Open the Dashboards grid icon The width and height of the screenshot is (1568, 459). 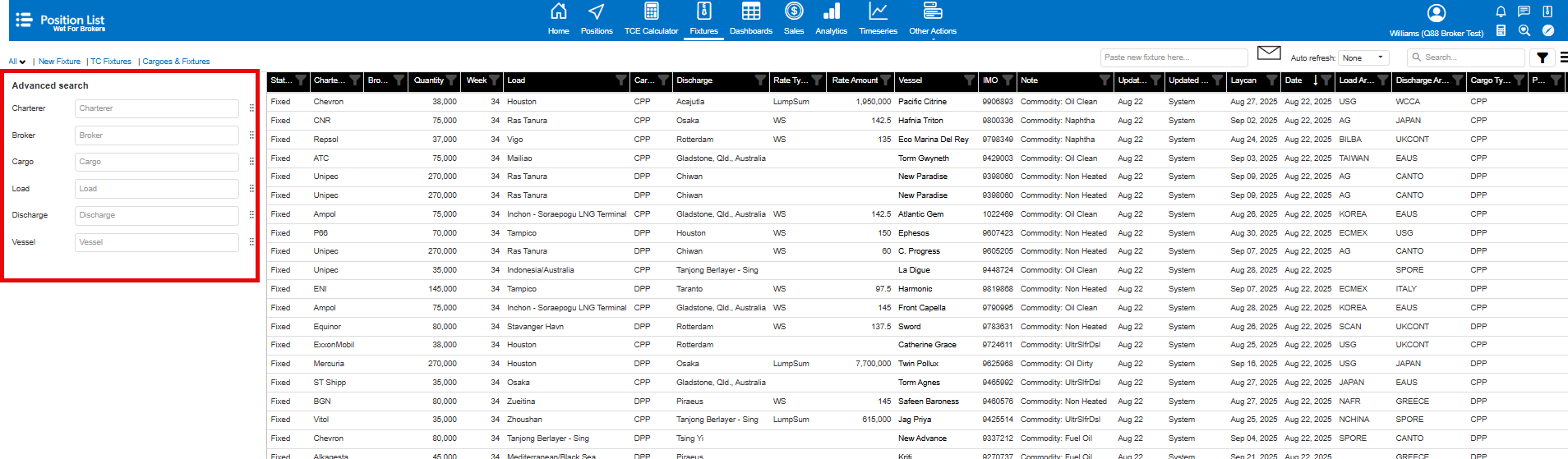(x=750, y=20)
